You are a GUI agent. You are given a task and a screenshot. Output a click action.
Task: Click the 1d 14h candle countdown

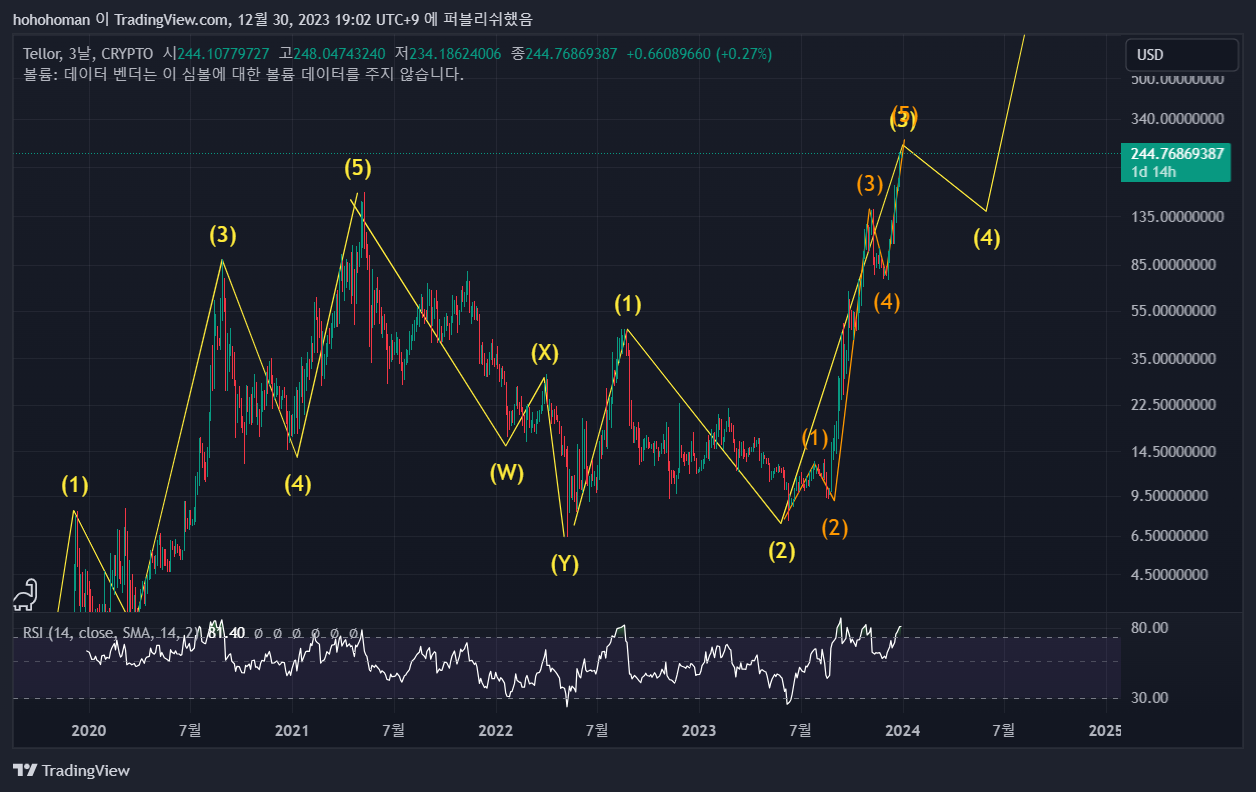click(1153, 172)
